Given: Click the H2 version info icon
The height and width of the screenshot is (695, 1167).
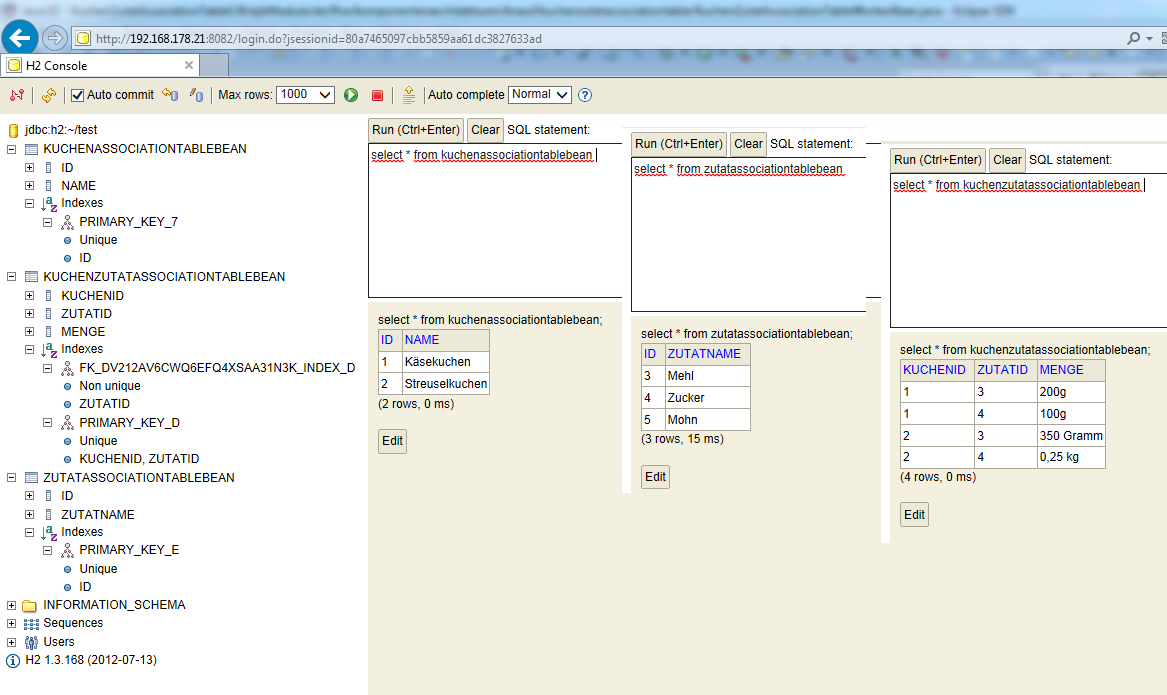Looking at the screenshot, I should coord(13,661).
